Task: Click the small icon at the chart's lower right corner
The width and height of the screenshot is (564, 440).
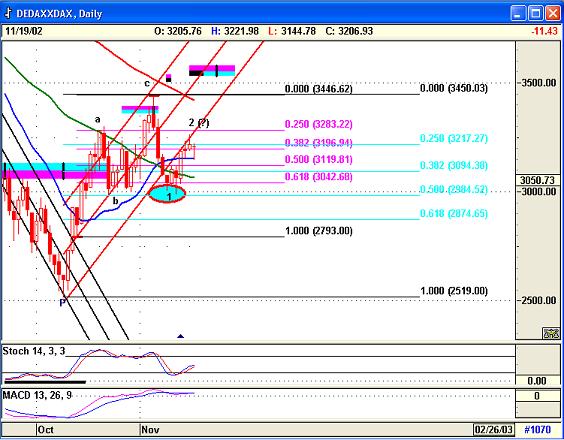Action: point(551,334)
